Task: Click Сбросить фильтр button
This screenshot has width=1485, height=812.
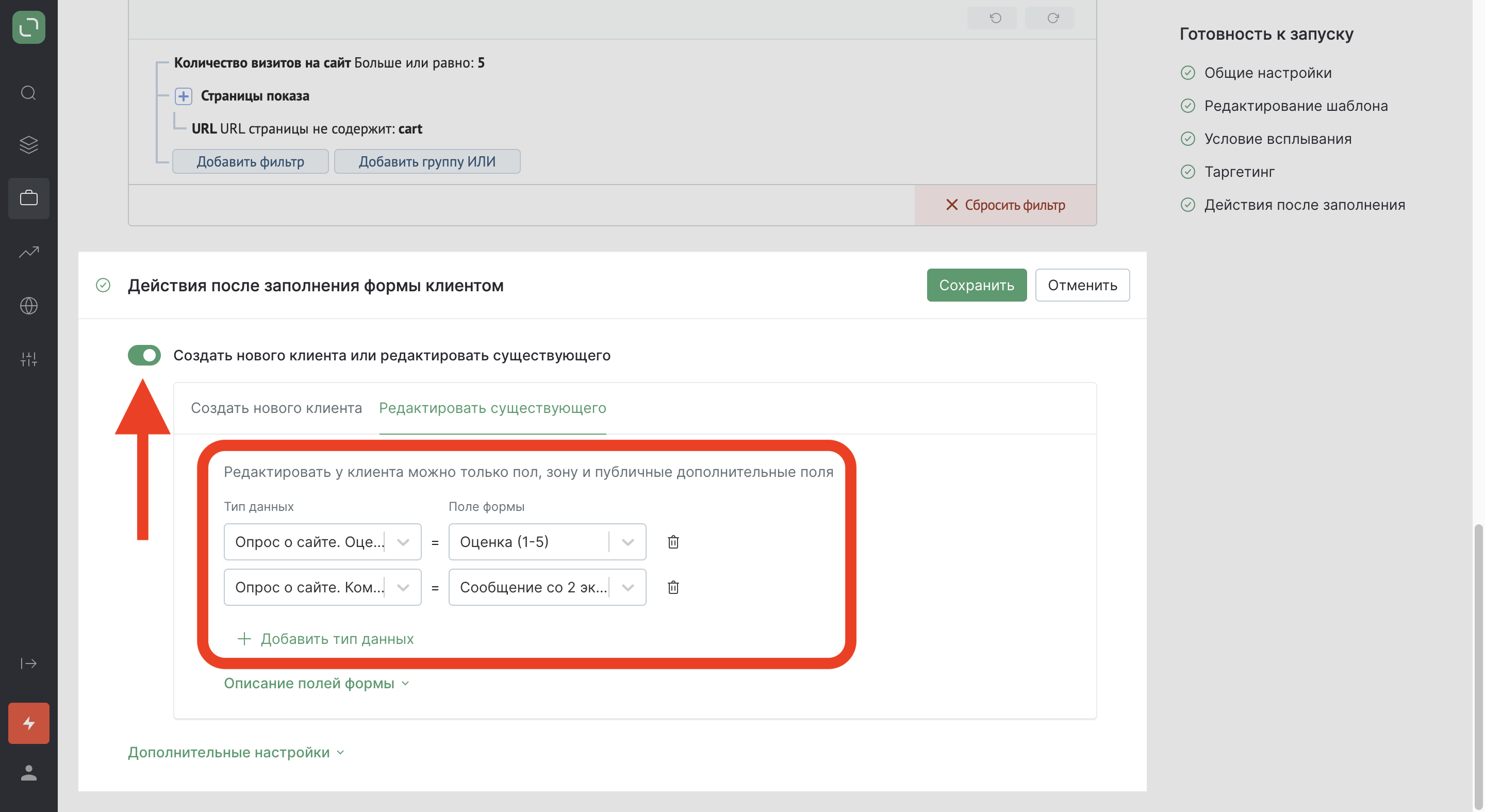Action: (x=1005, y=205)
